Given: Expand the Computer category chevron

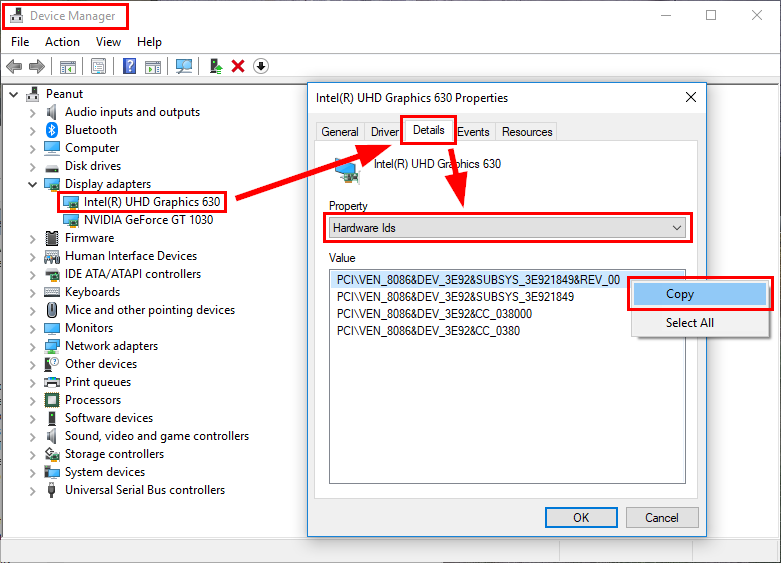Looking at the screenshot, I should click(x=32, y=149).
